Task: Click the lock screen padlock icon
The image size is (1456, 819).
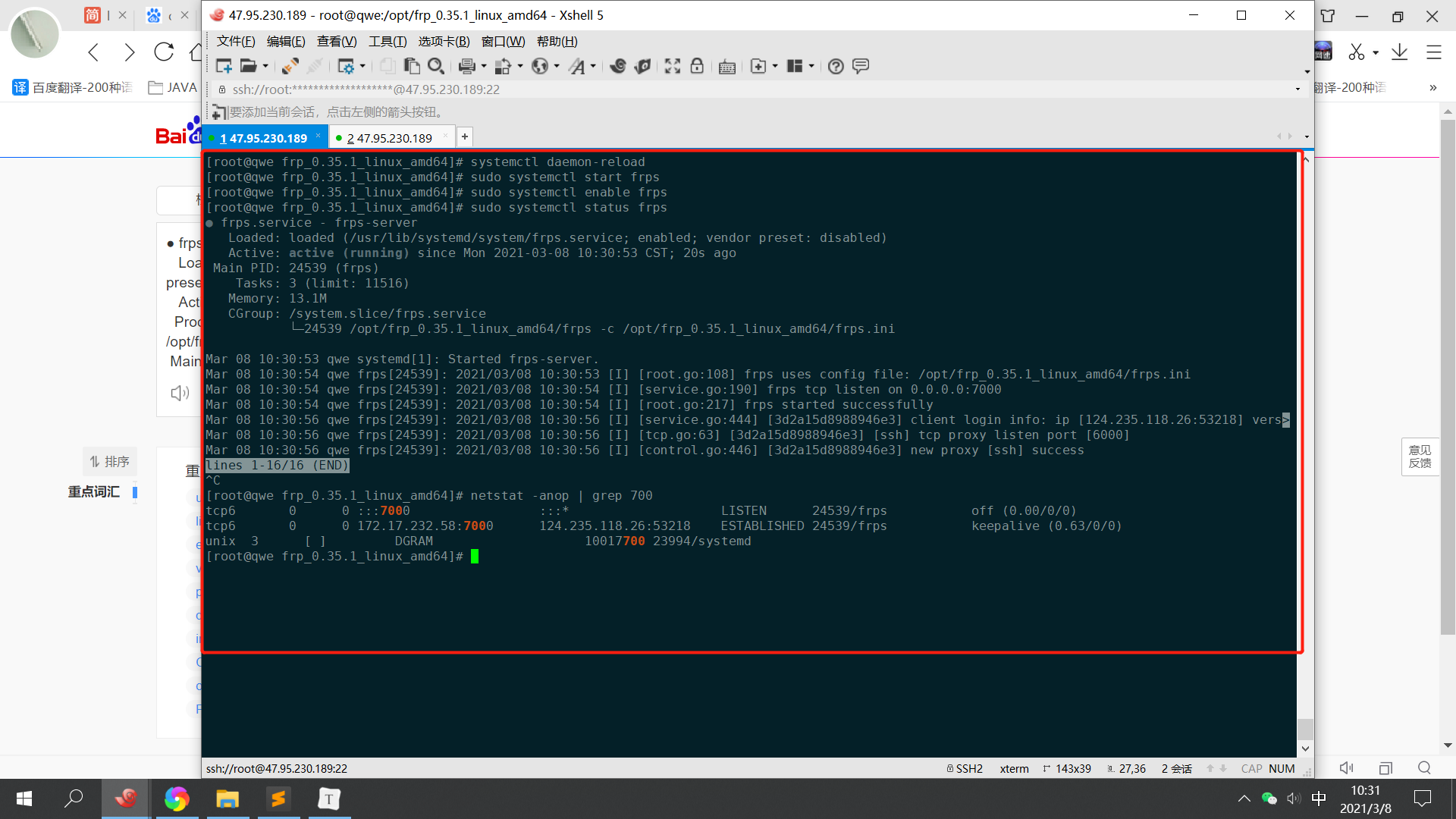Action: coord(697,66)
